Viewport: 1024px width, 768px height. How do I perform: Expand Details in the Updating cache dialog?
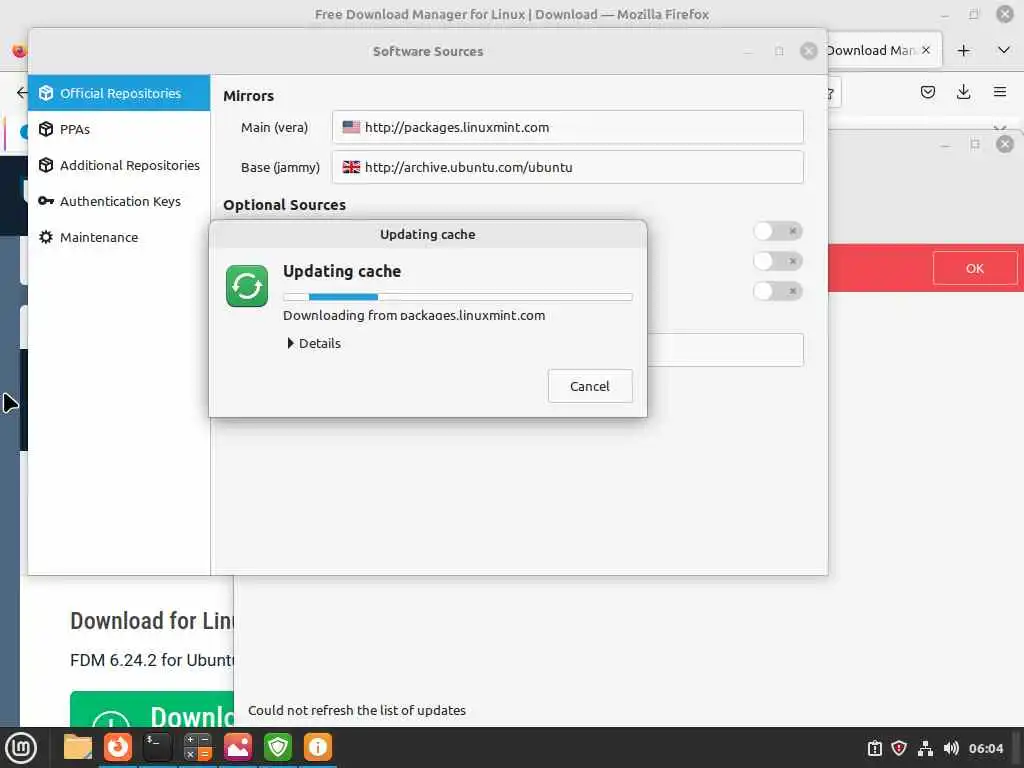pos(313,344)
